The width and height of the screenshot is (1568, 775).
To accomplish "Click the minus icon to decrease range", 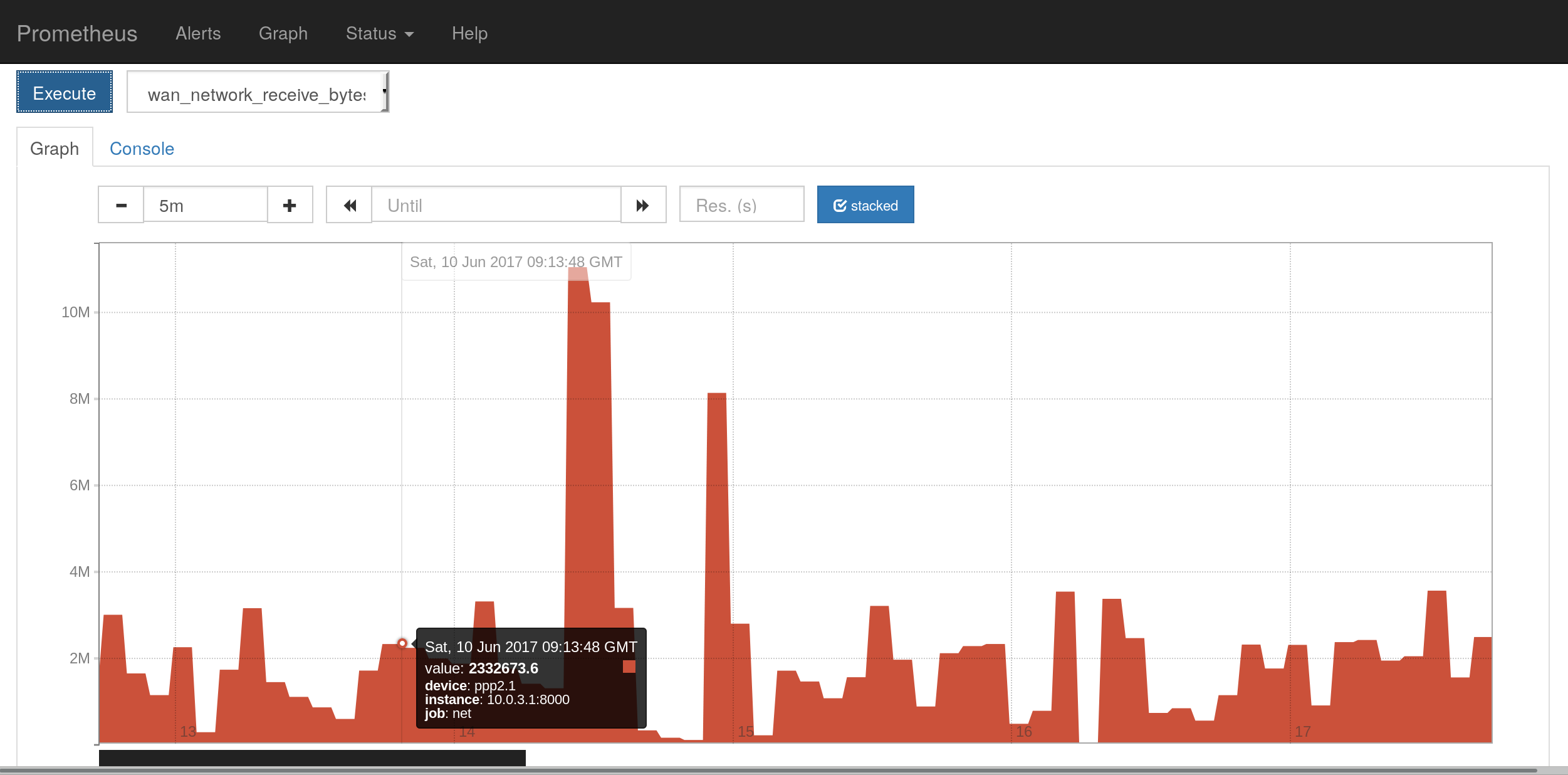I will click(121, 205).
